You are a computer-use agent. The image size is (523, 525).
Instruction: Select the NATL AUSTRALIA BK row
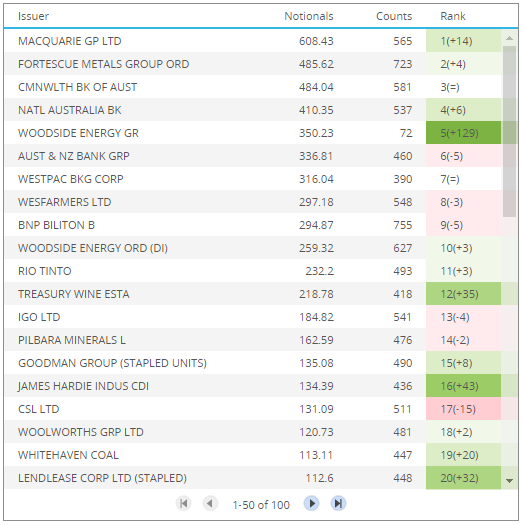pyautogui.click(x=253, y=110)
